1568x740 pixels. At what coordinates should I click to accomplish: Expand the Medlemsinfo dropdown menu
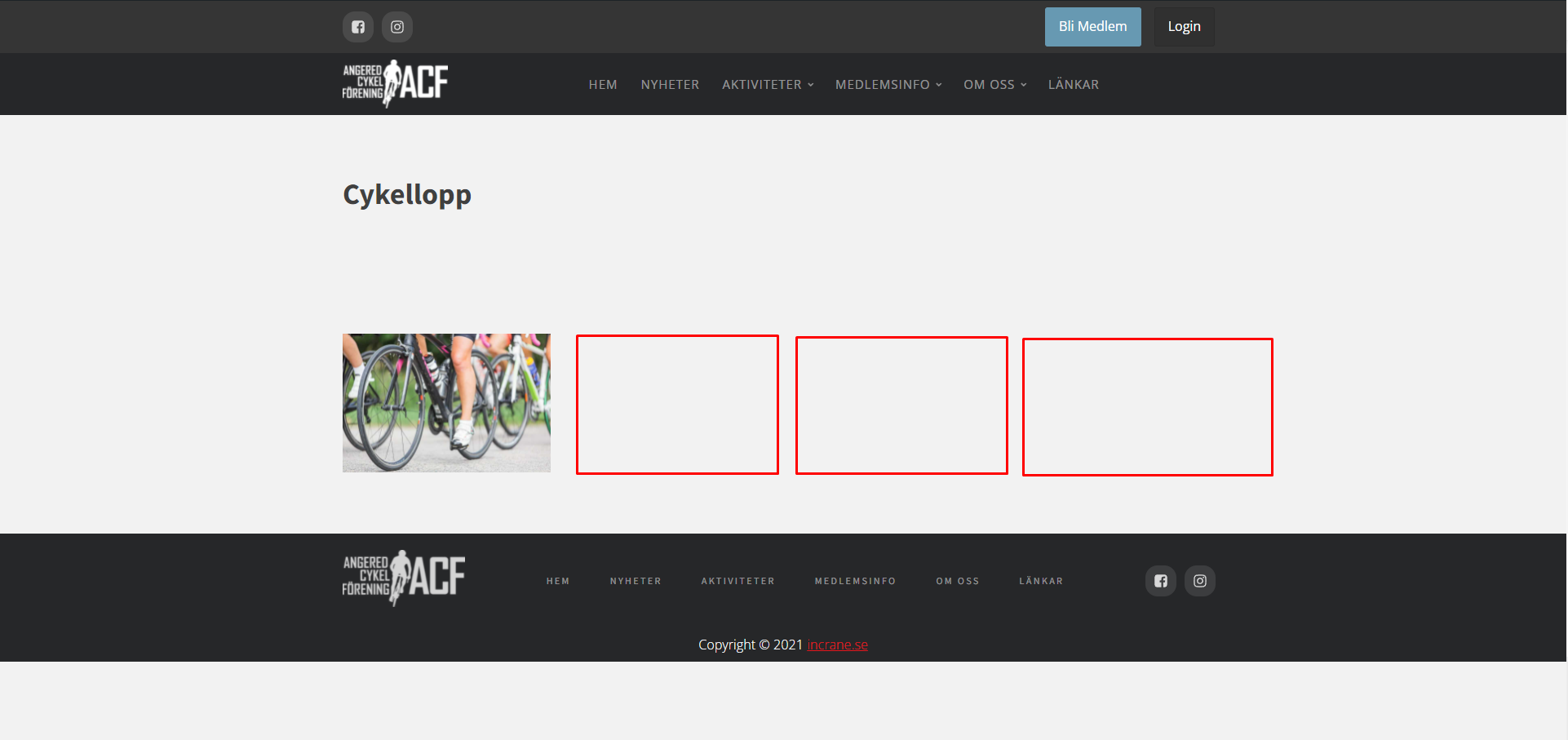(x=888, y=85)
